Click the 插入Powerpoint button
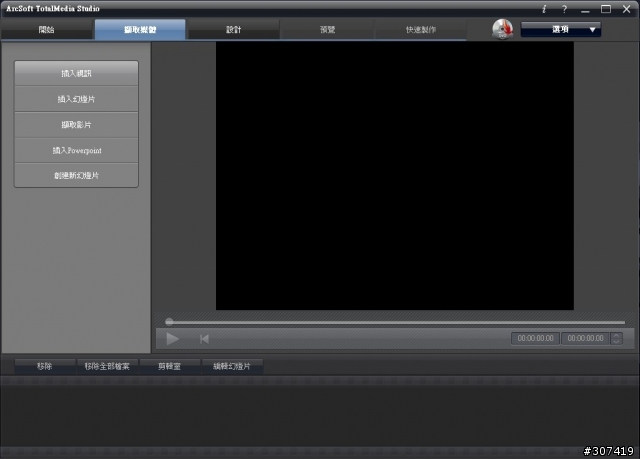 tap(76, 151)
